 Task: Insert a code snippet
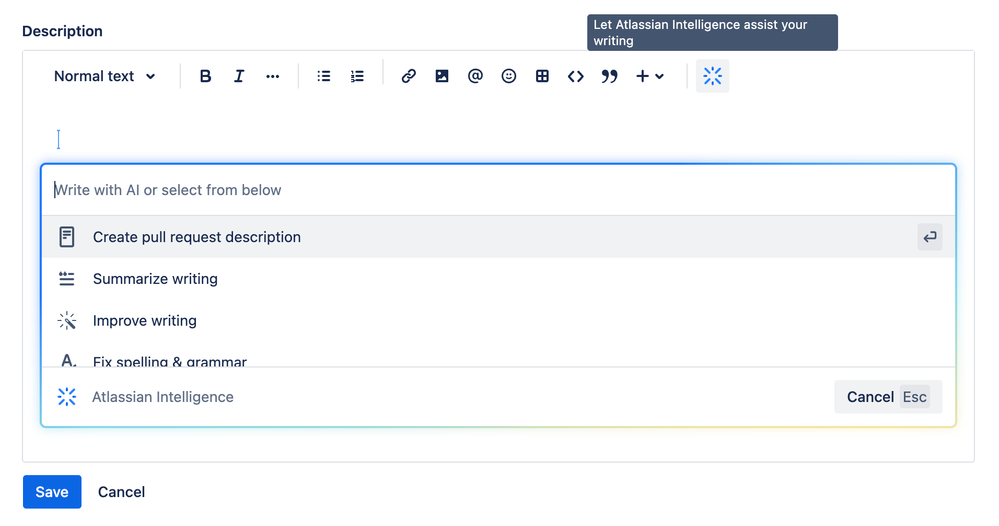(x=575, y=76)
